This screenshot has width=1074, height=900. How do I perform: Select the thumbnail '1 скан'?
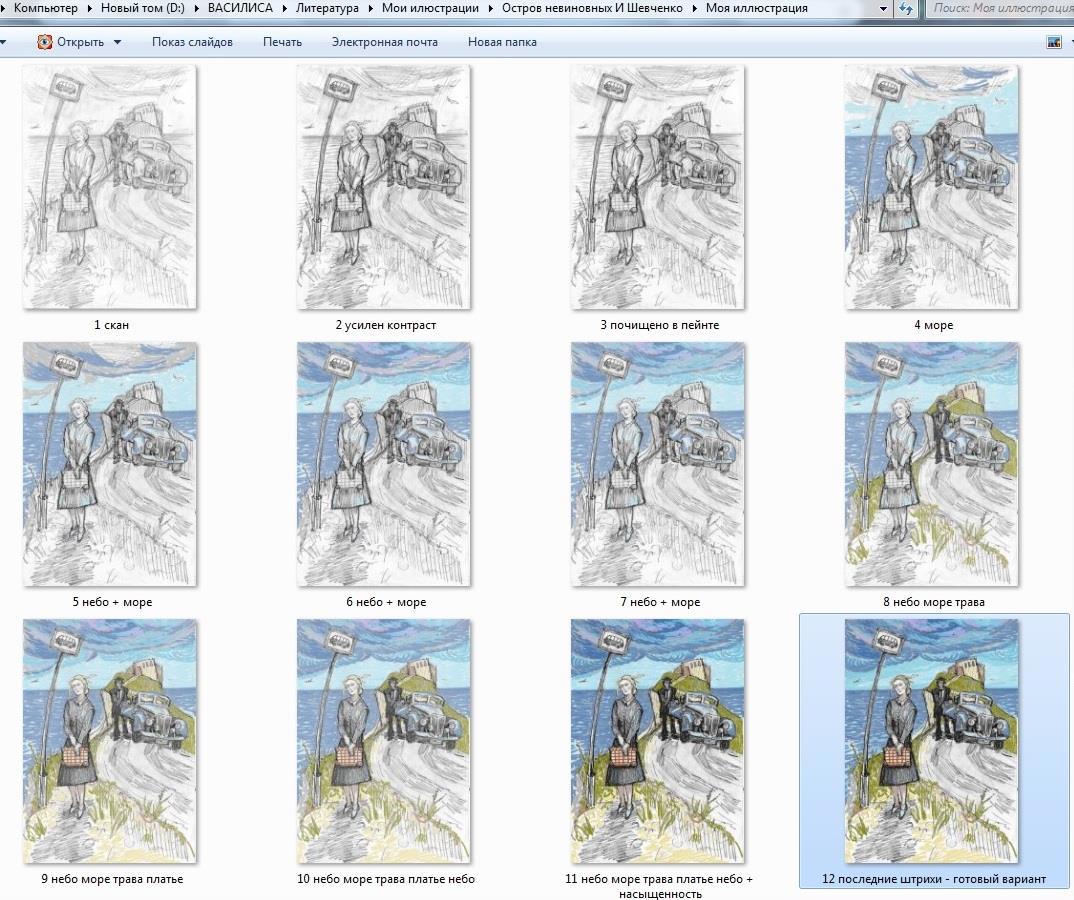coord(110,187)
